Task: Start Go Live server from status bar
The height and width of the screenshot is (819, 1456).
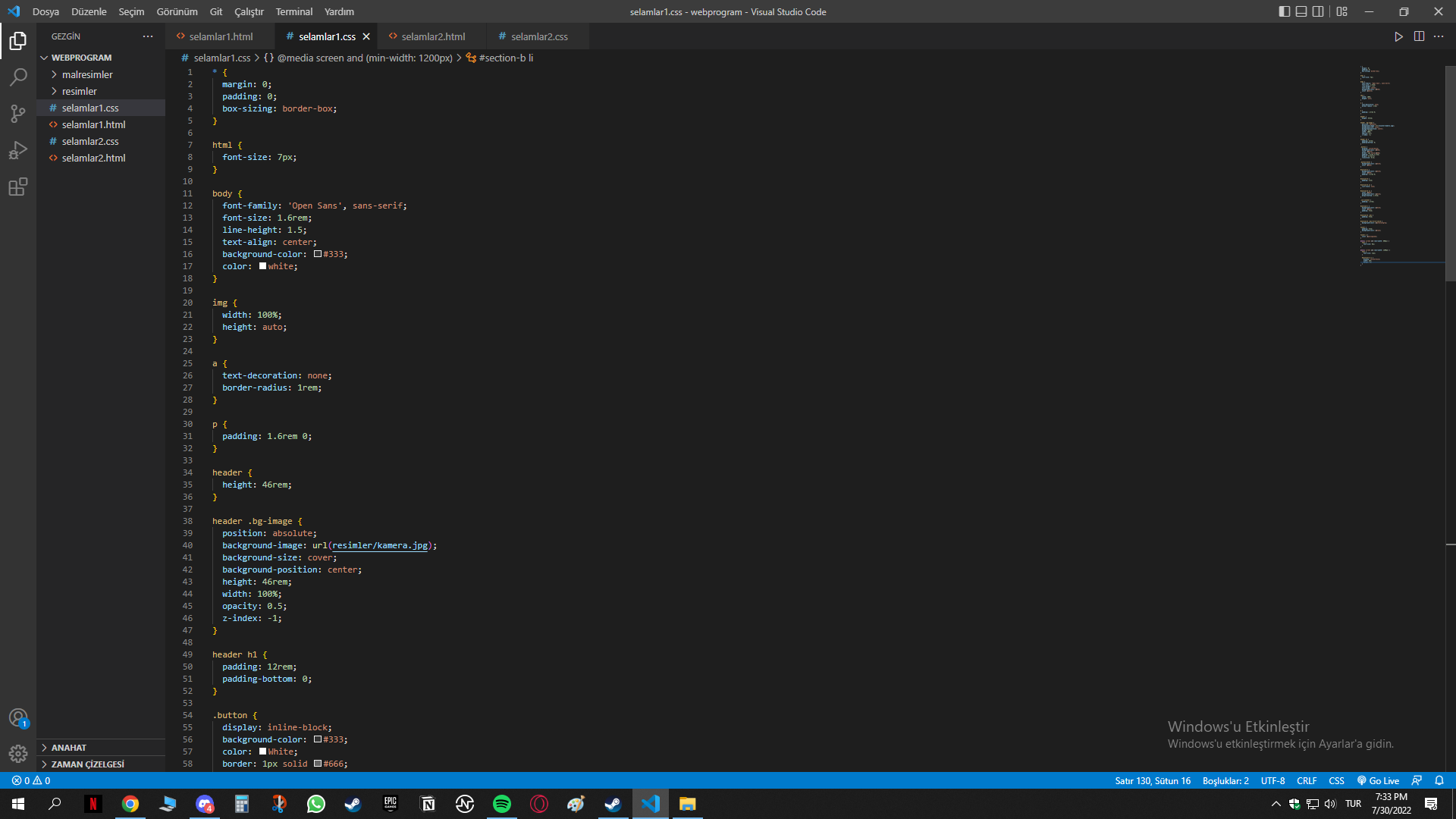Action: (1378, 780)
